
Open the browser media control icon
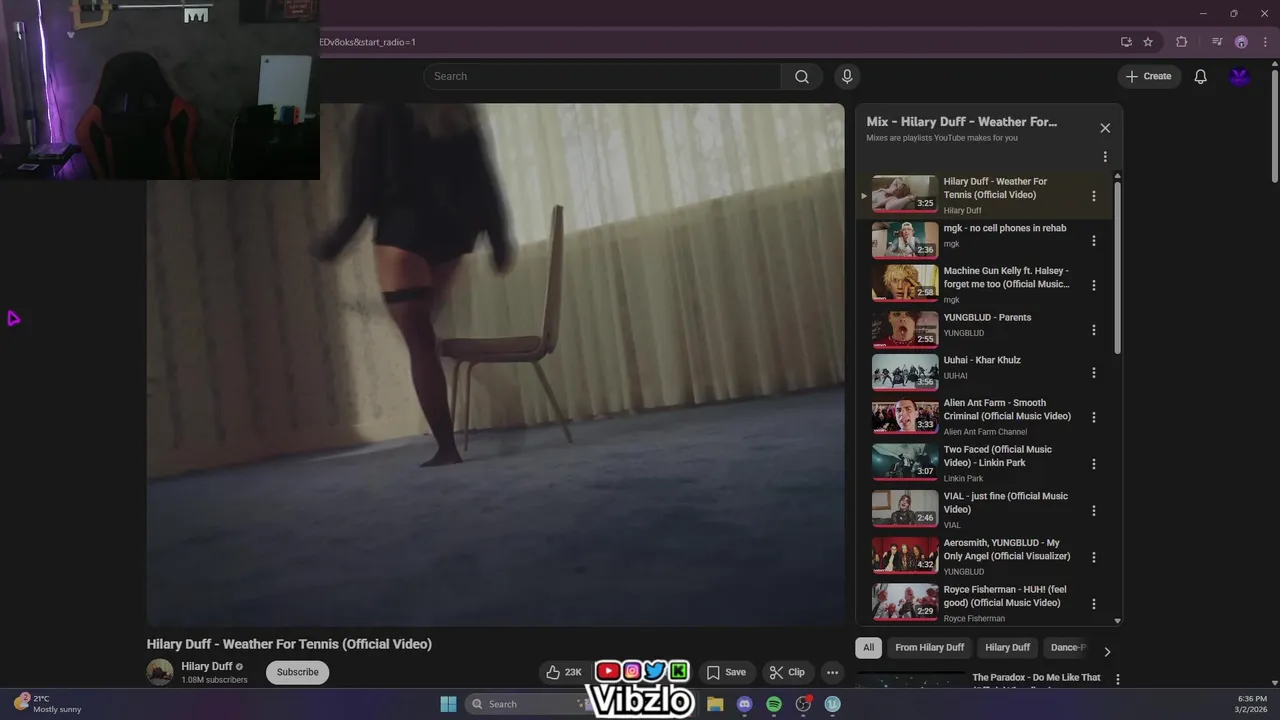[x=1217, y=42]
